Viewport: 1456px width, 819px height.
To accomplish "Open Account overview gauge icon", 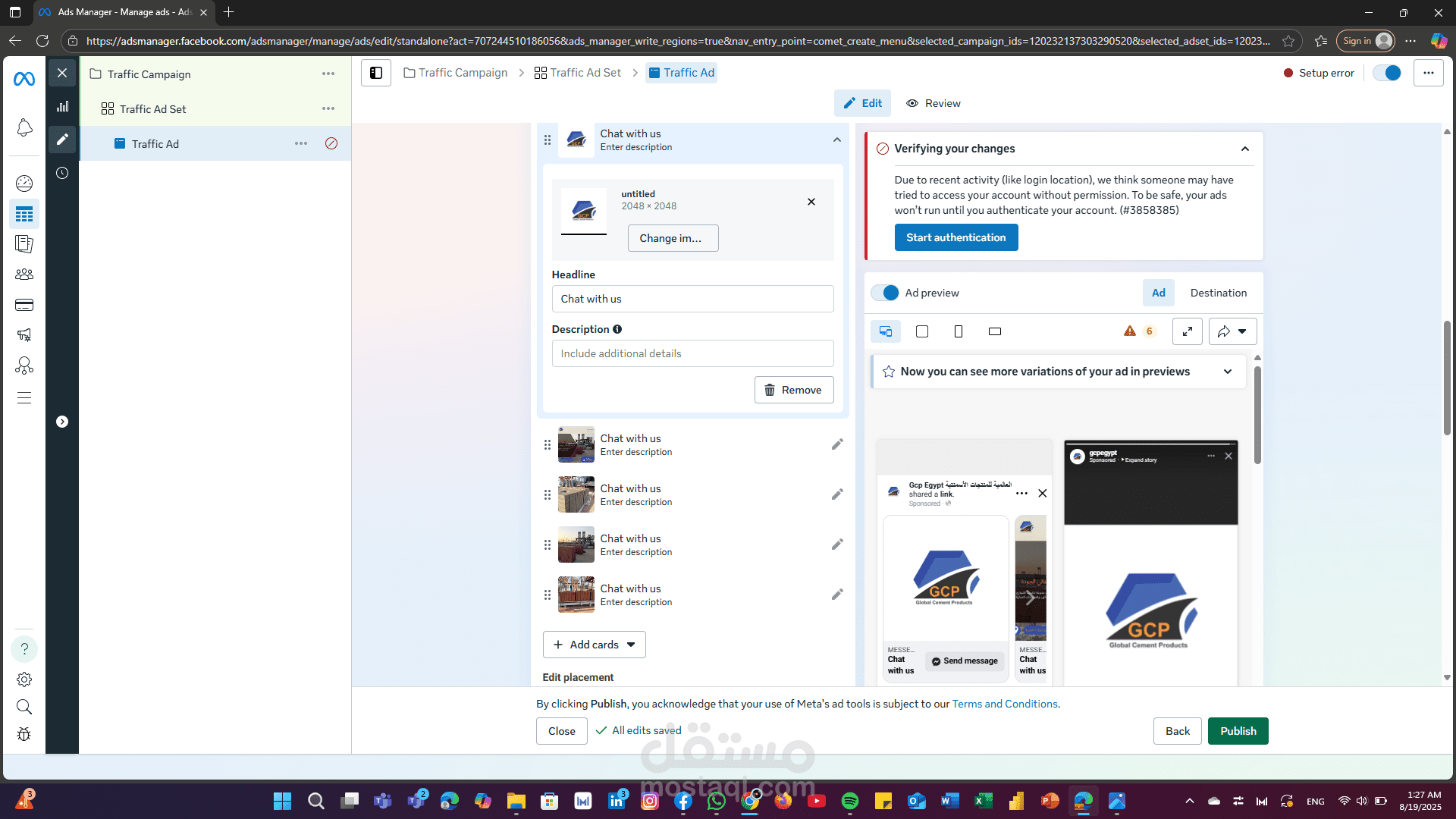I will point(24,183).
